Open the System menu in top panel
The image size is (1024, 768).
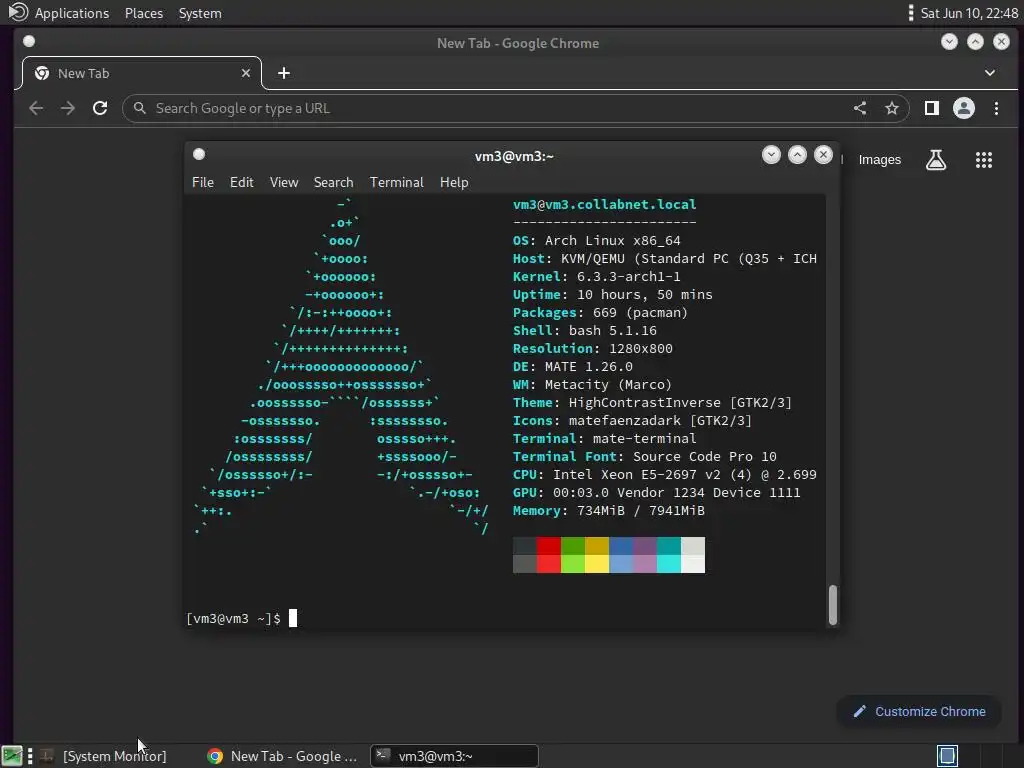(200, 13)
